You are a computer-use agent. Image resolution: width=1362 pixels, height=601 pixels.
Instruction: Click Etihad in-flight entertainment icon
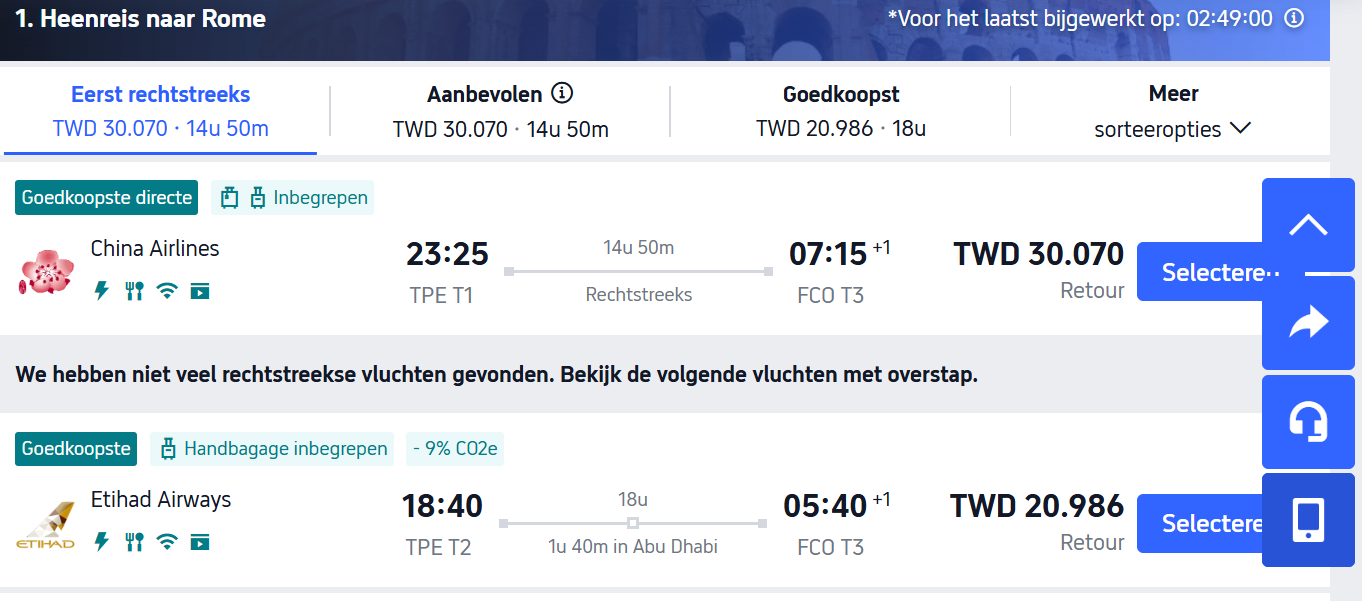pos(200,542)
